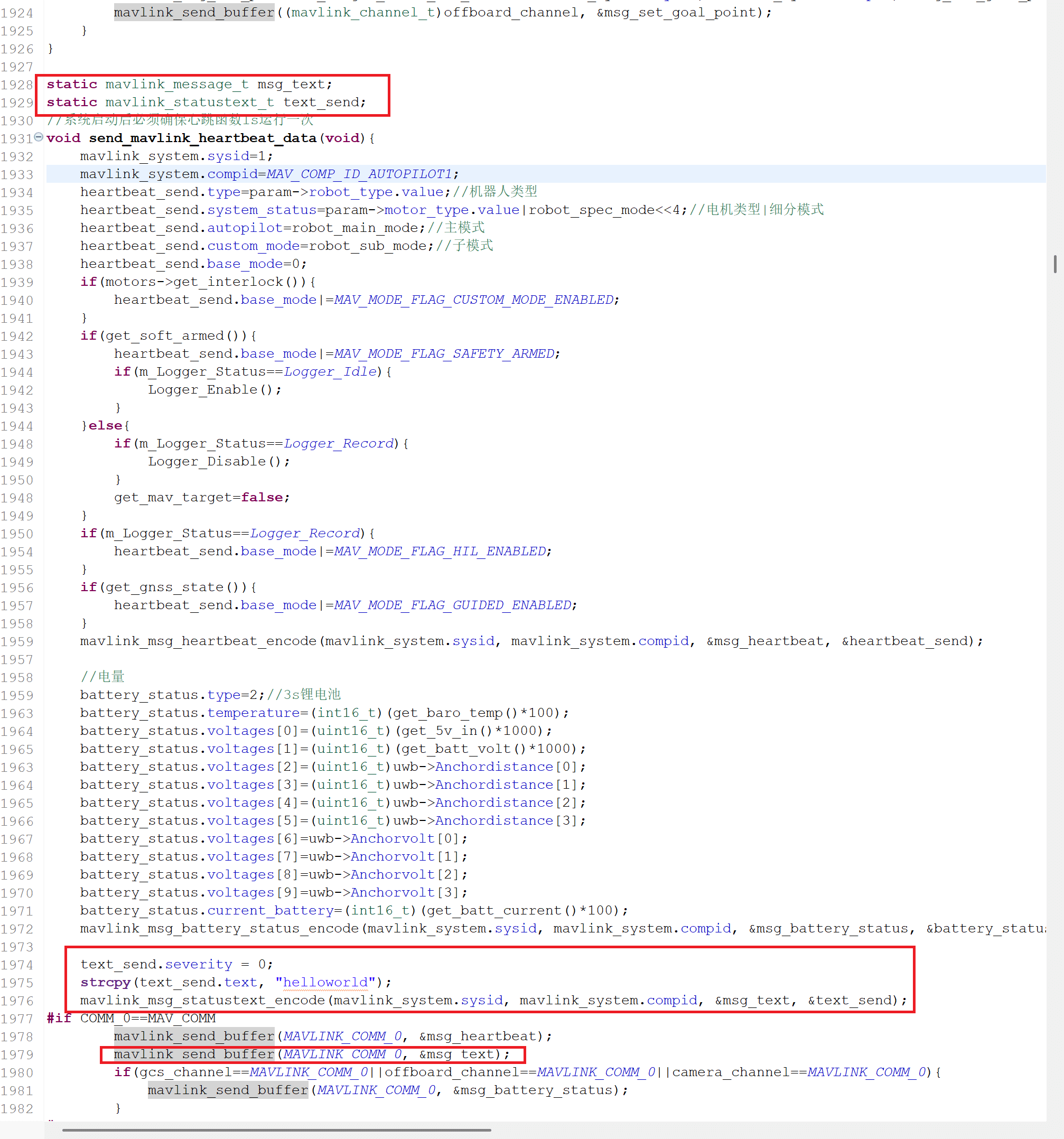Click the MAV_COMP_ID_AUTOPILOT1 constant
1064x1139 pixels.
pos(359,174)
